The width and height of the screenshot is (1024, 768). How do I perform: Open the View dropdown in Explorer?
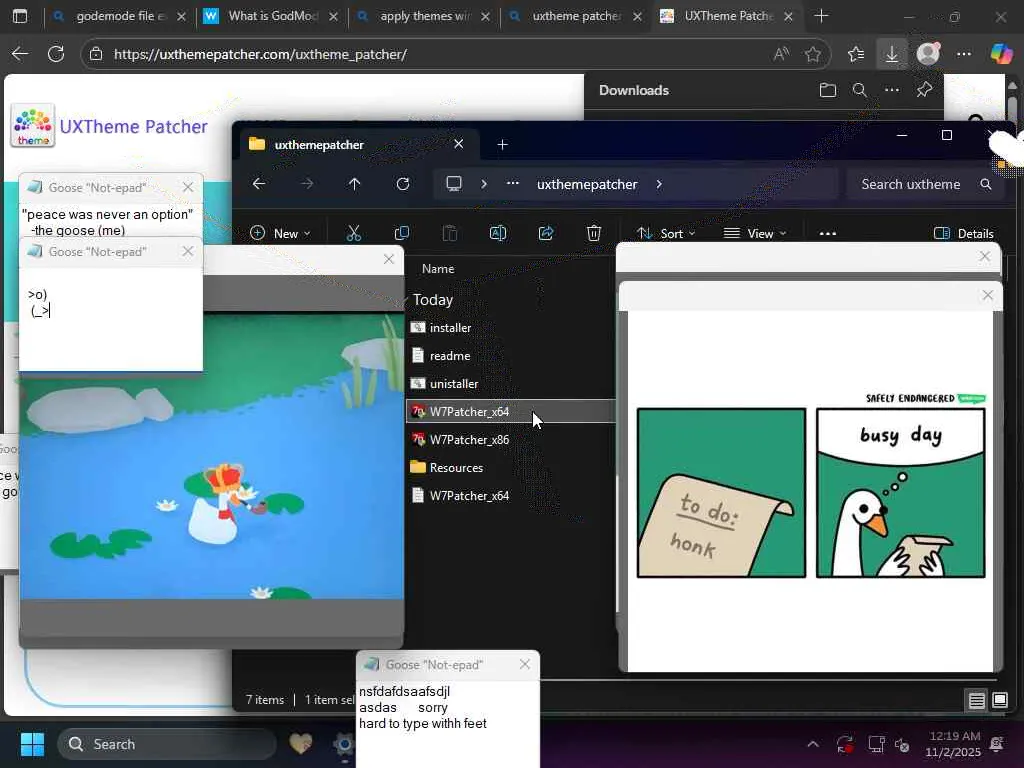pos(756,233)
